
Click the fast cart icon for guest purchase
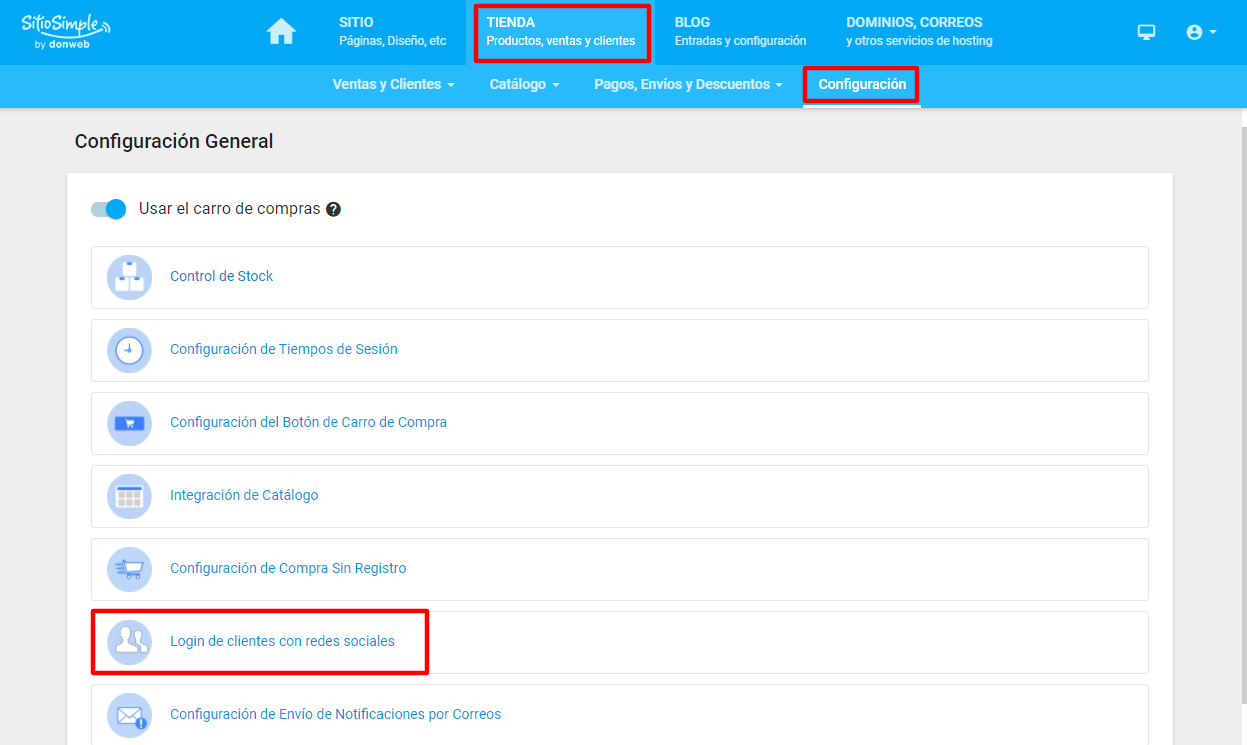coord(129,569)
